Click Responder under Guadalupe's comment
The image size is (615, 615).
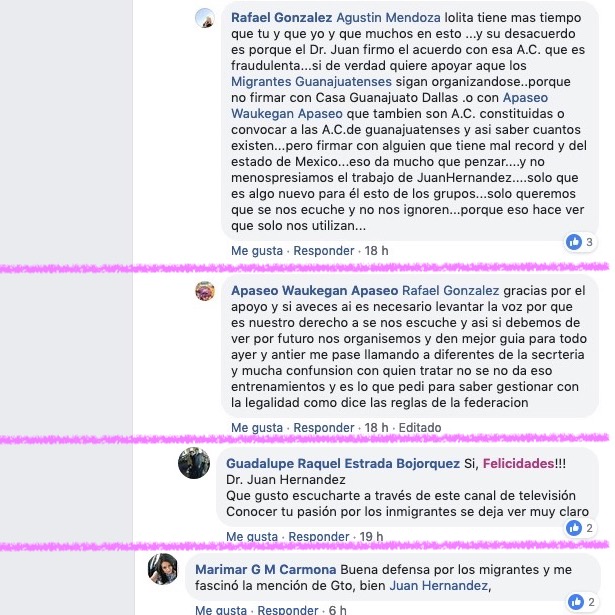[319, 536]
